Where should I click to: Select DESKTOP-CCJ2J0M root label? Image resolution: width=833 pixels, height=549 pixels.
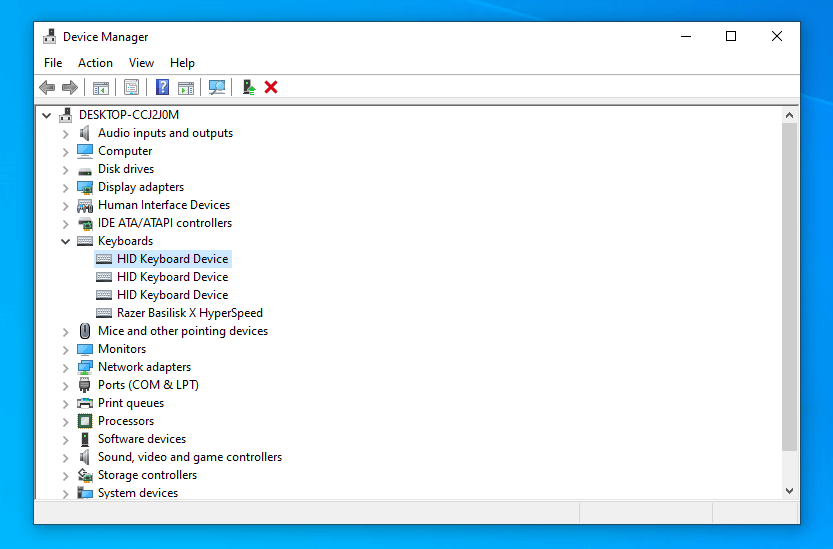(129, 115)
